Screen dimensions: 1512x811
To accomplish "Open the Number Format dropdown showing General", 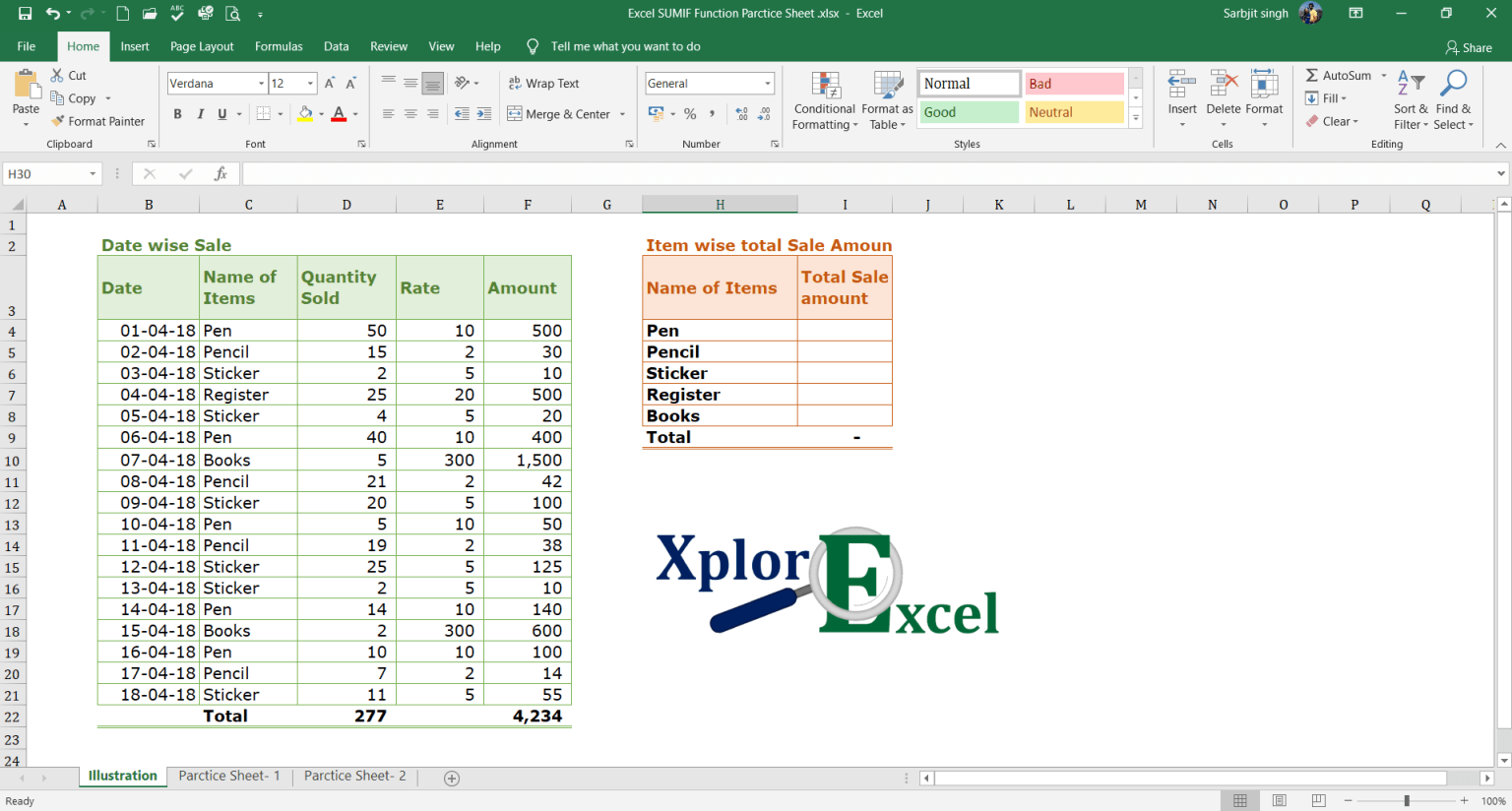I will [709, 83].
